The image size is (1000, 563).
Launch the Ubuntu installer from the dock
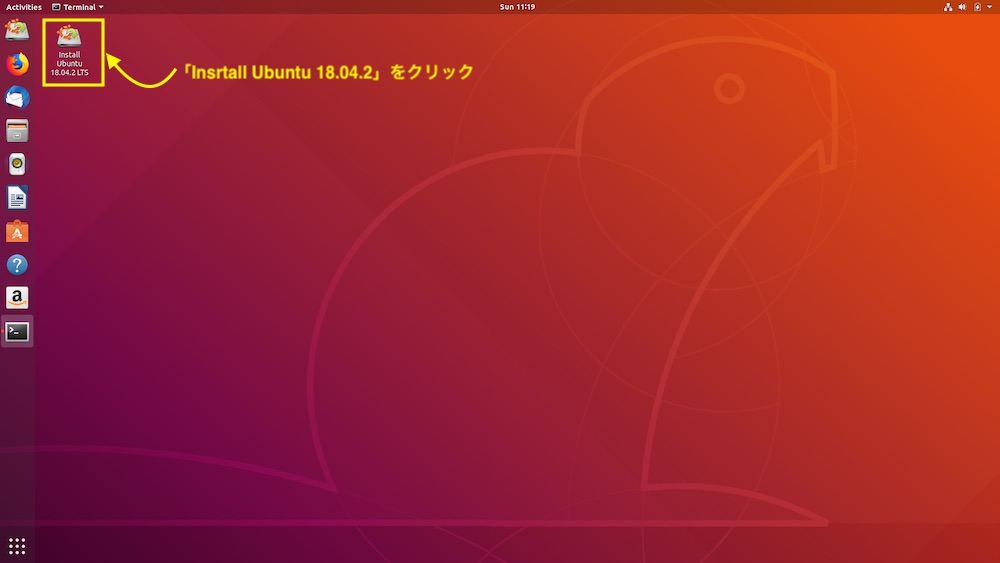pyautogui.click(x=17, y=30)
